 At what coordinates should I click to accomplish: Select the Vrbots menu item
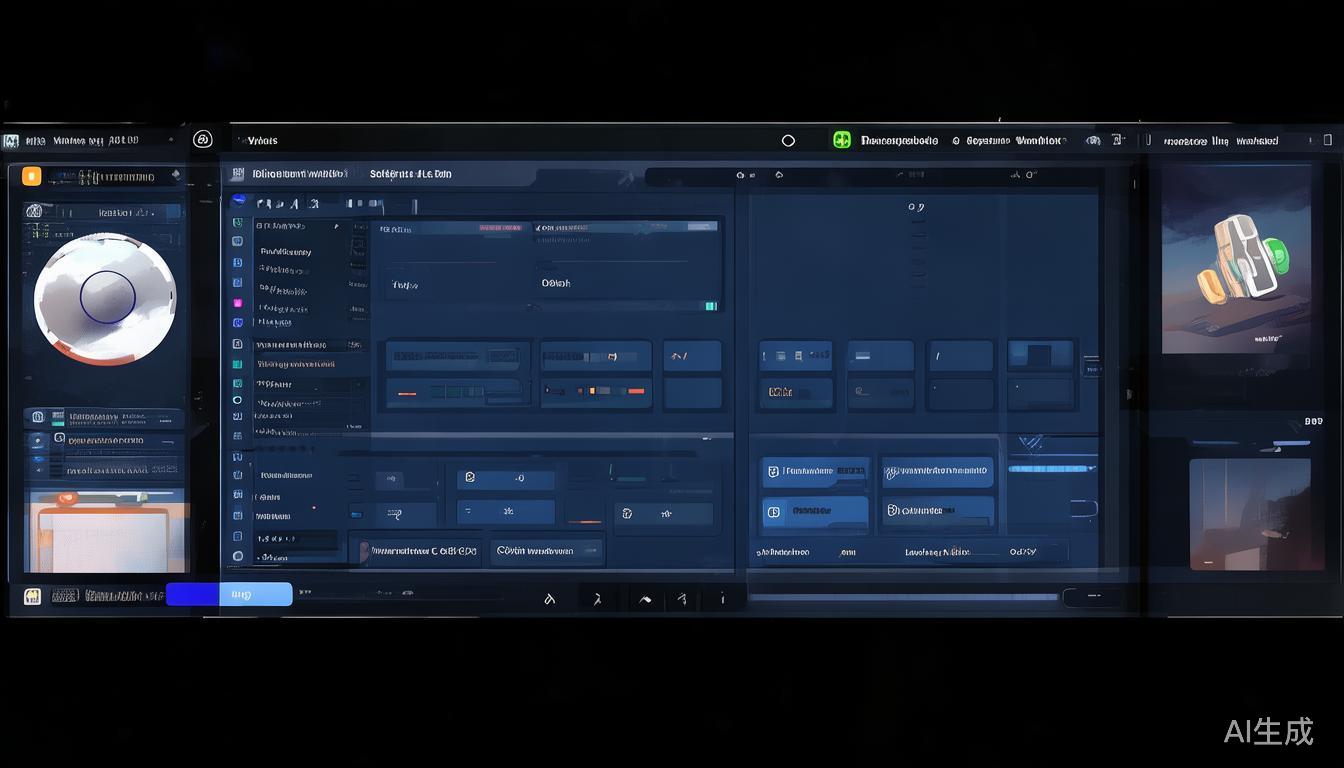pyautogui.click(x=262, y=141)
